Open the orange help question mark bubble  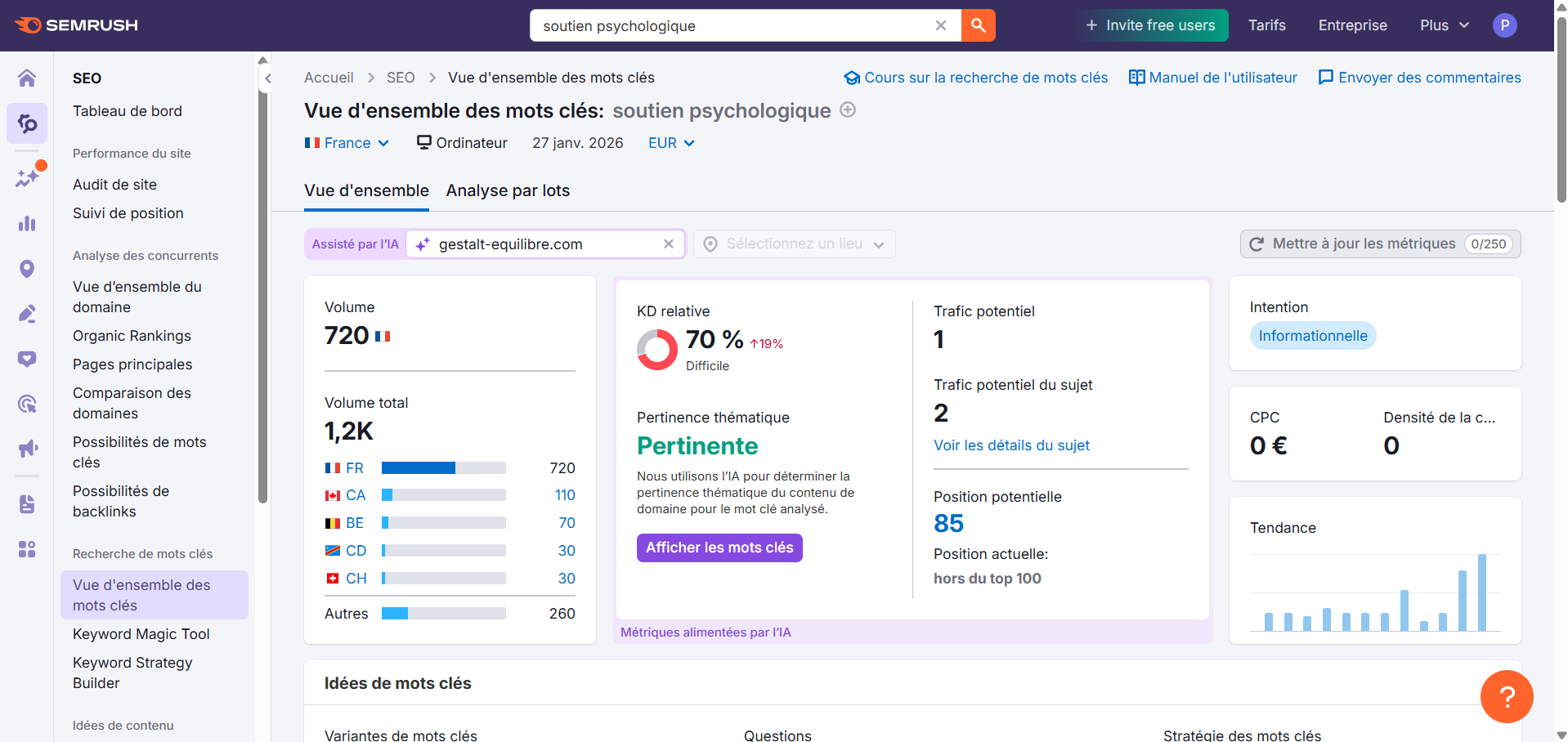[x=1506, y=696]
